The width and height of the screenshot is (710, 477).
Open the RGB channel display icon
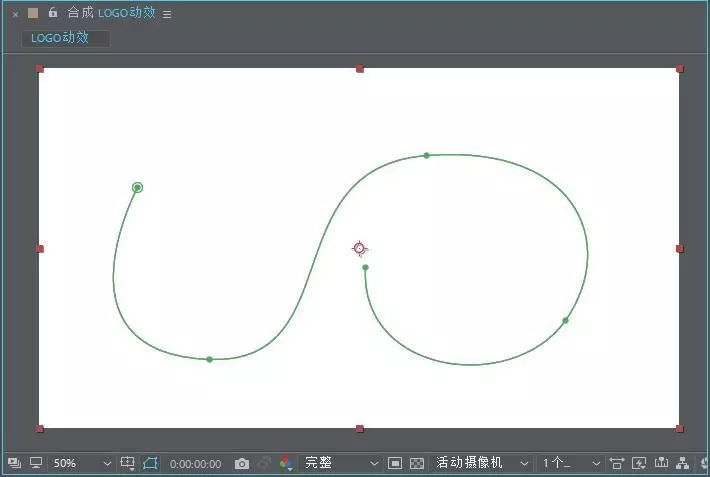pyautogui.click(x=286, y=463)
